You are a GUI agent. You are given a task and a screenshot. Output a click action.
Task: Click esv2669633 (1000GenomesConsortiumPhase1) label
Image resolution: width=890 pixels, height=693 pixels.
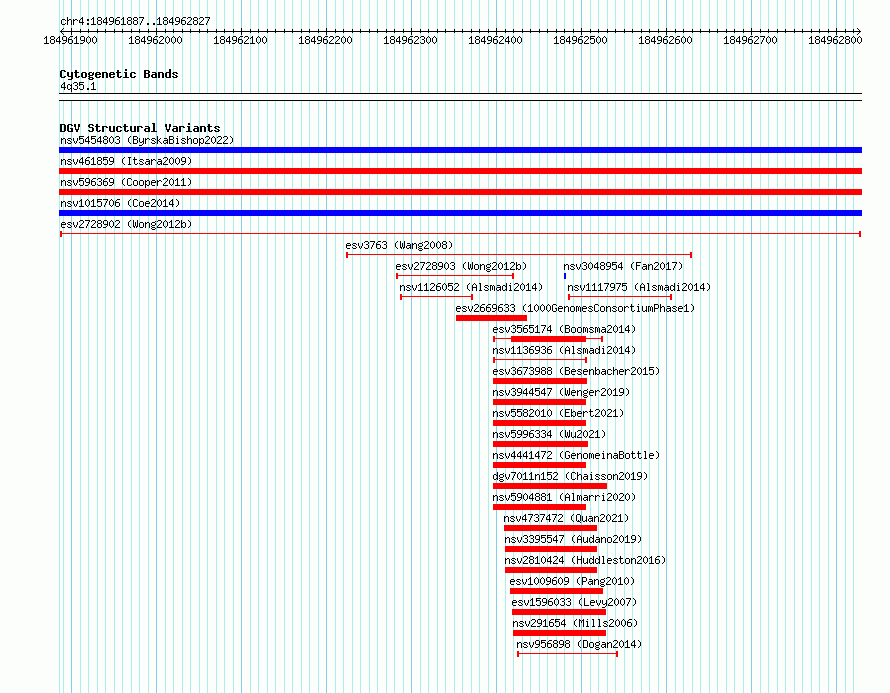[x=575, y=308]
